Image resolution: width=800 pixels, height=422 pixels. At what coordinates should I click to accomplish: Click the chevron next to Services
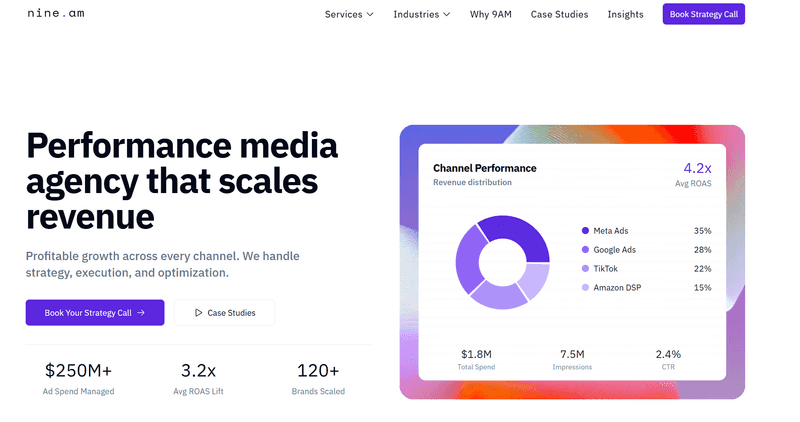pyautogui.click(x=370, y=15)
